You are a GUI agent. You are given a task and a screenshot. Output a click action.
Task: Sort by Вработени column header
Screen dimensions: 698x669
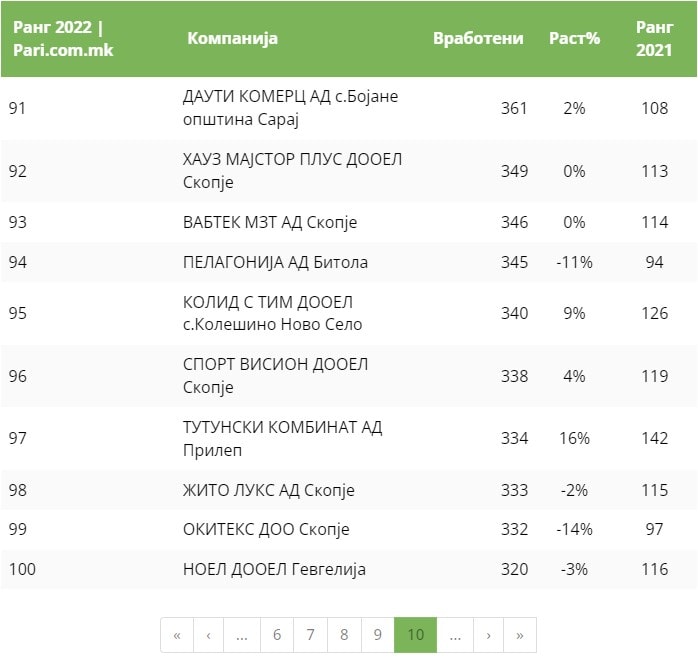pos(478,39)
